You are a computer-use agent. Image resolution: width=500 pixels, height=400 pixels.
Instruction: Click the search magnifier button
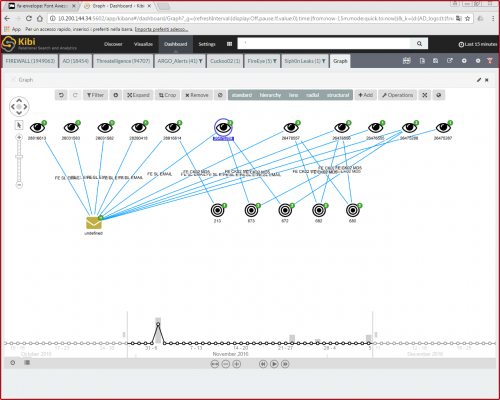(x=419, y=44)
